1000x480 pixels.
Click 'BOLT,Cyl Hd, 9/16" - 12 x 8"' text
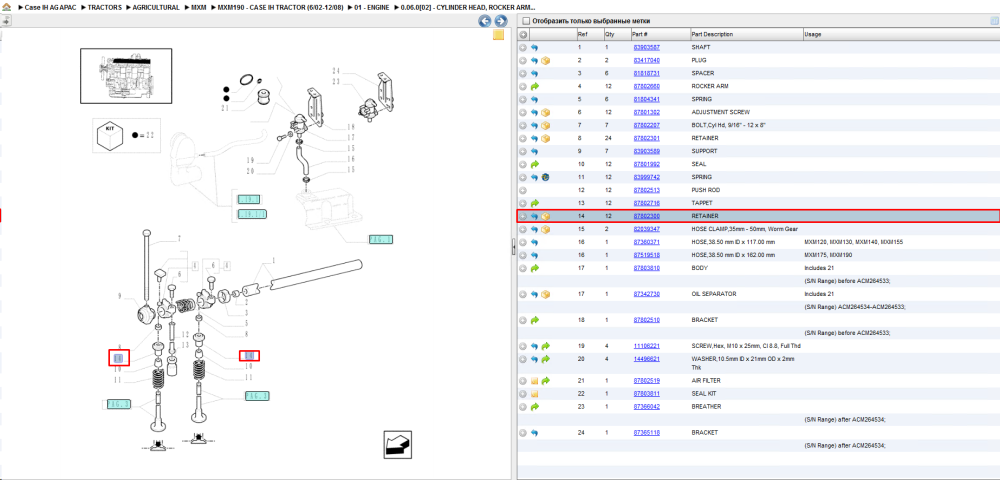728,125
